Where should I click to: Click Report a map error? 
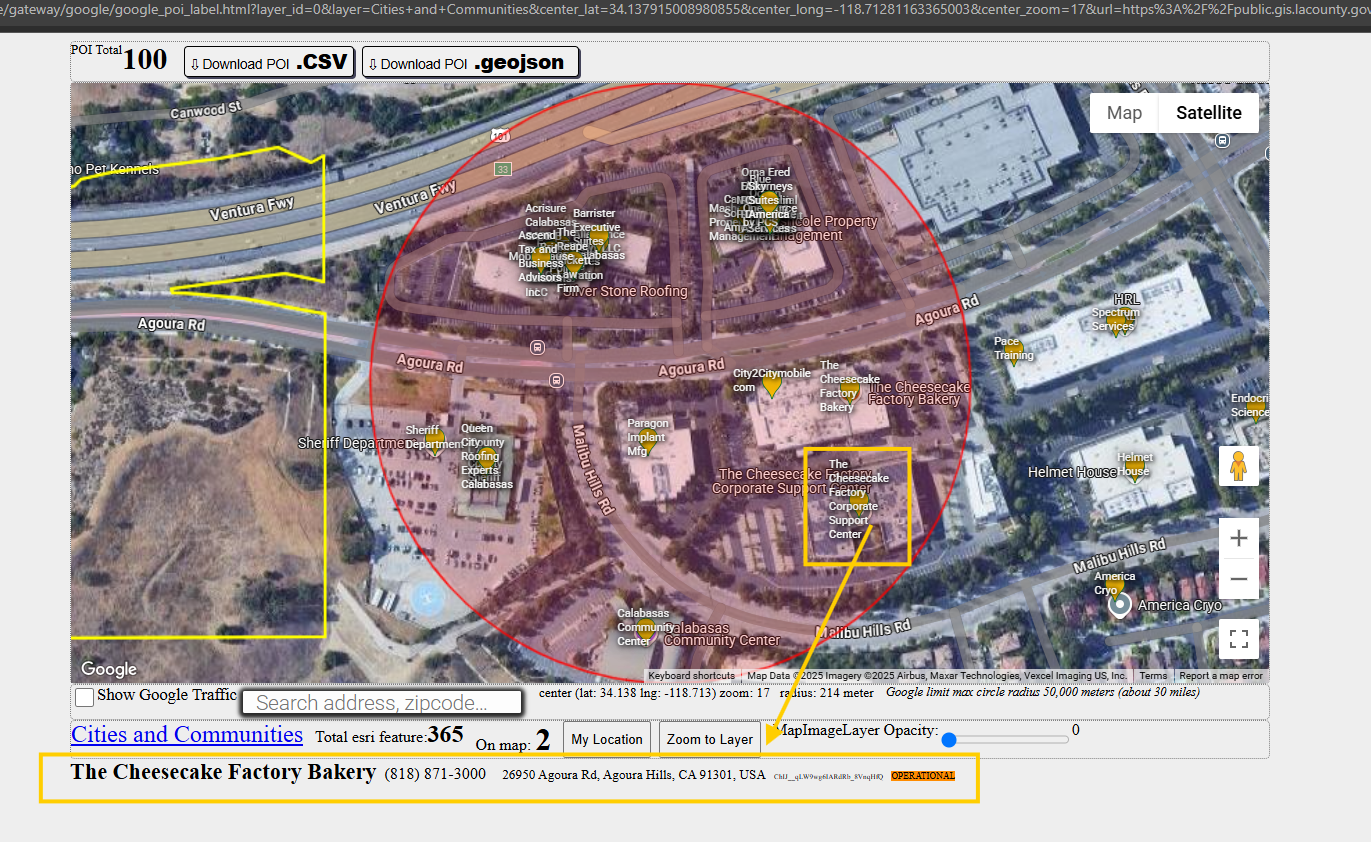pos(1222,676)
